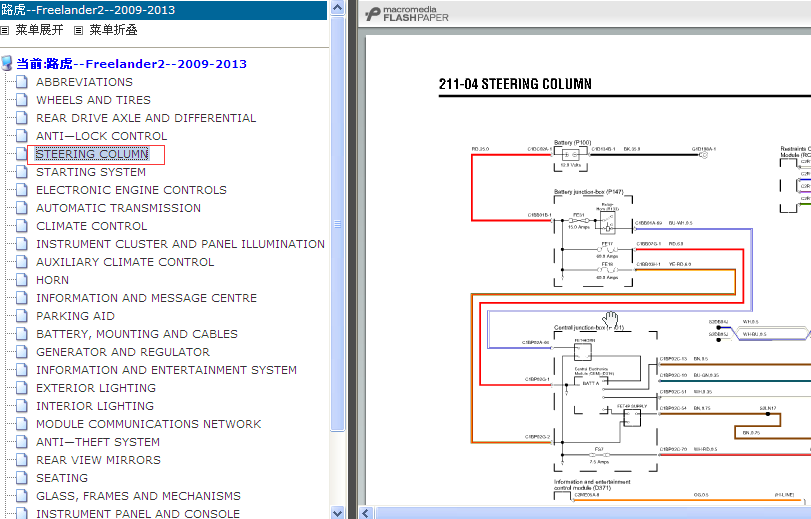The width and height of the screenshot is (811, 519).
Task: Open the PARKING AID entry
Action: tap(76, 316)
